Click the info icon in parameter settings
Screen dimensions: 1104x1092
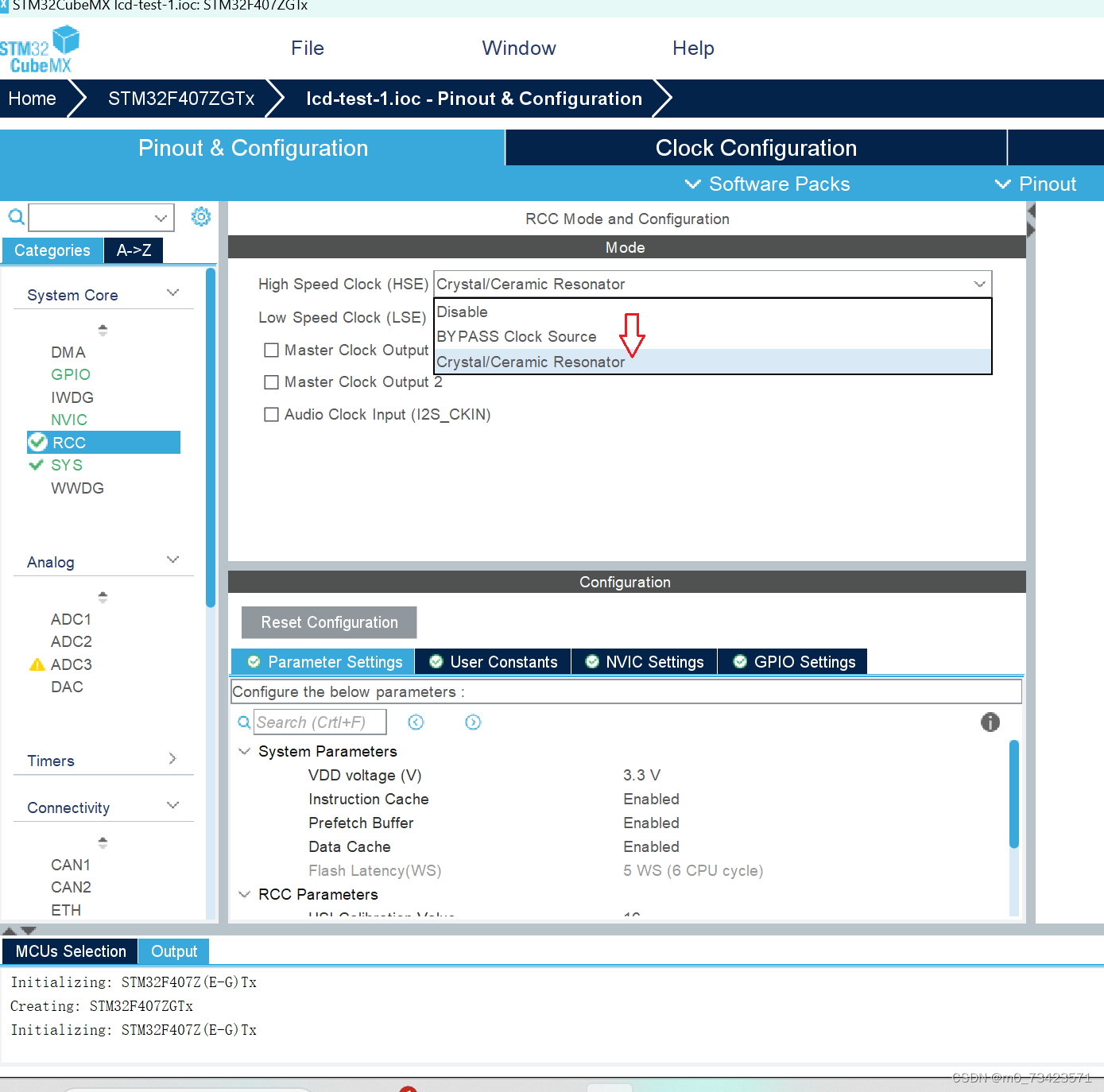click(x=990, y=722)
